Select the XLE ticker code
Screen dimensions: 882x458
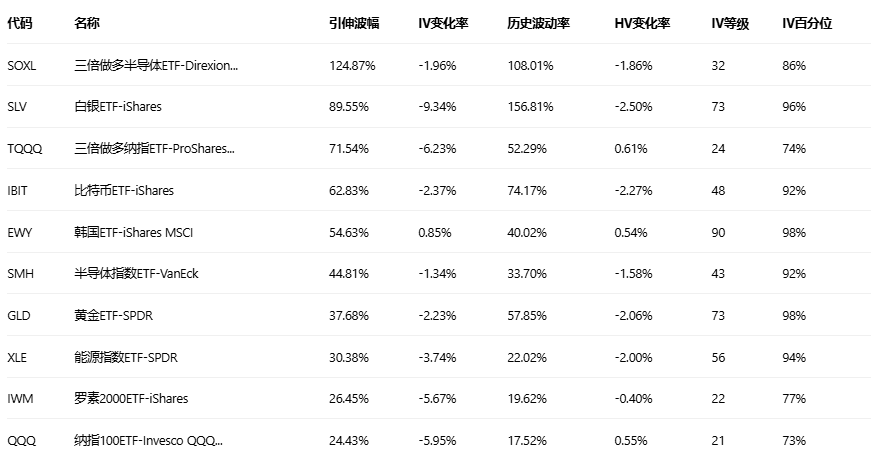[18, 357]
